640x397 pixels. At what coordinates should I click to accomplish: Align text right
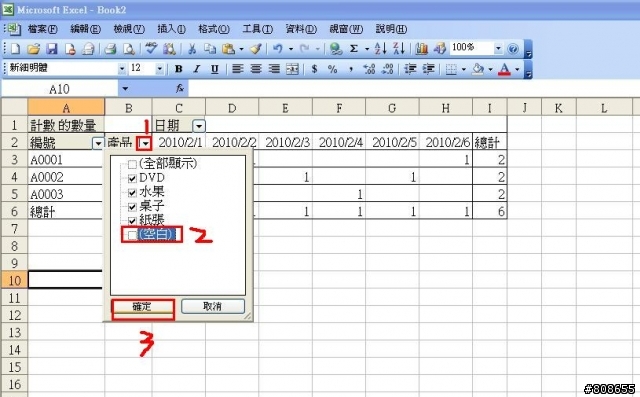tap(274, 69)
